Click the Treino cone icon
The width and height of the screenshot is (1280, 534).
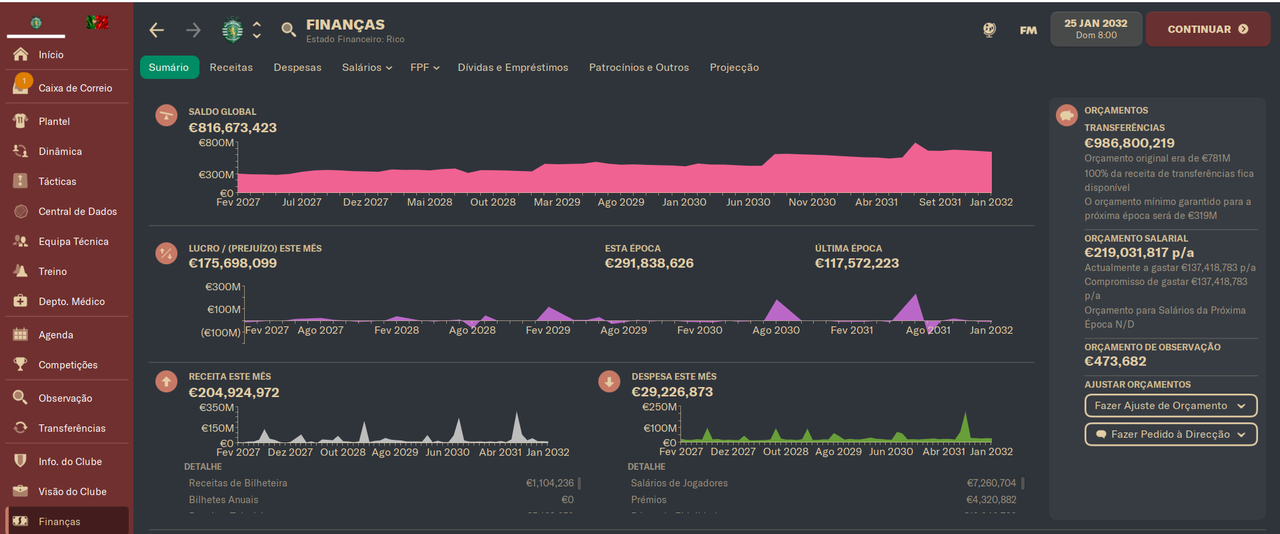[20, 271]
